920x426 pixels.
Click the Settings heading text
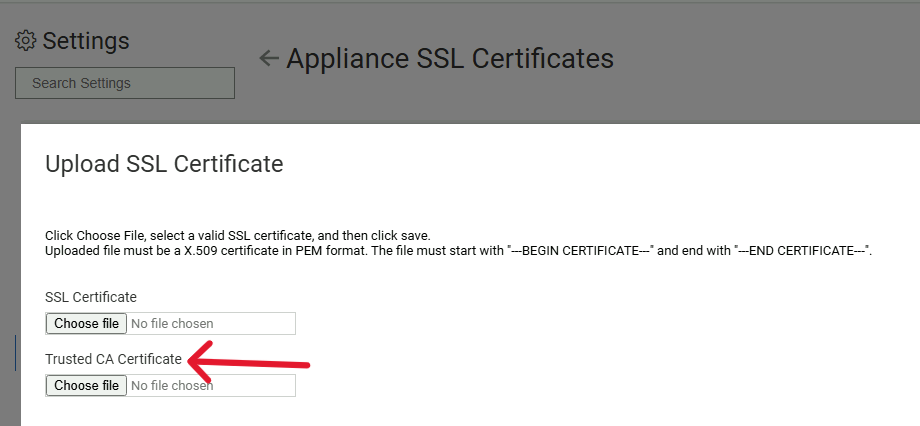86,41
